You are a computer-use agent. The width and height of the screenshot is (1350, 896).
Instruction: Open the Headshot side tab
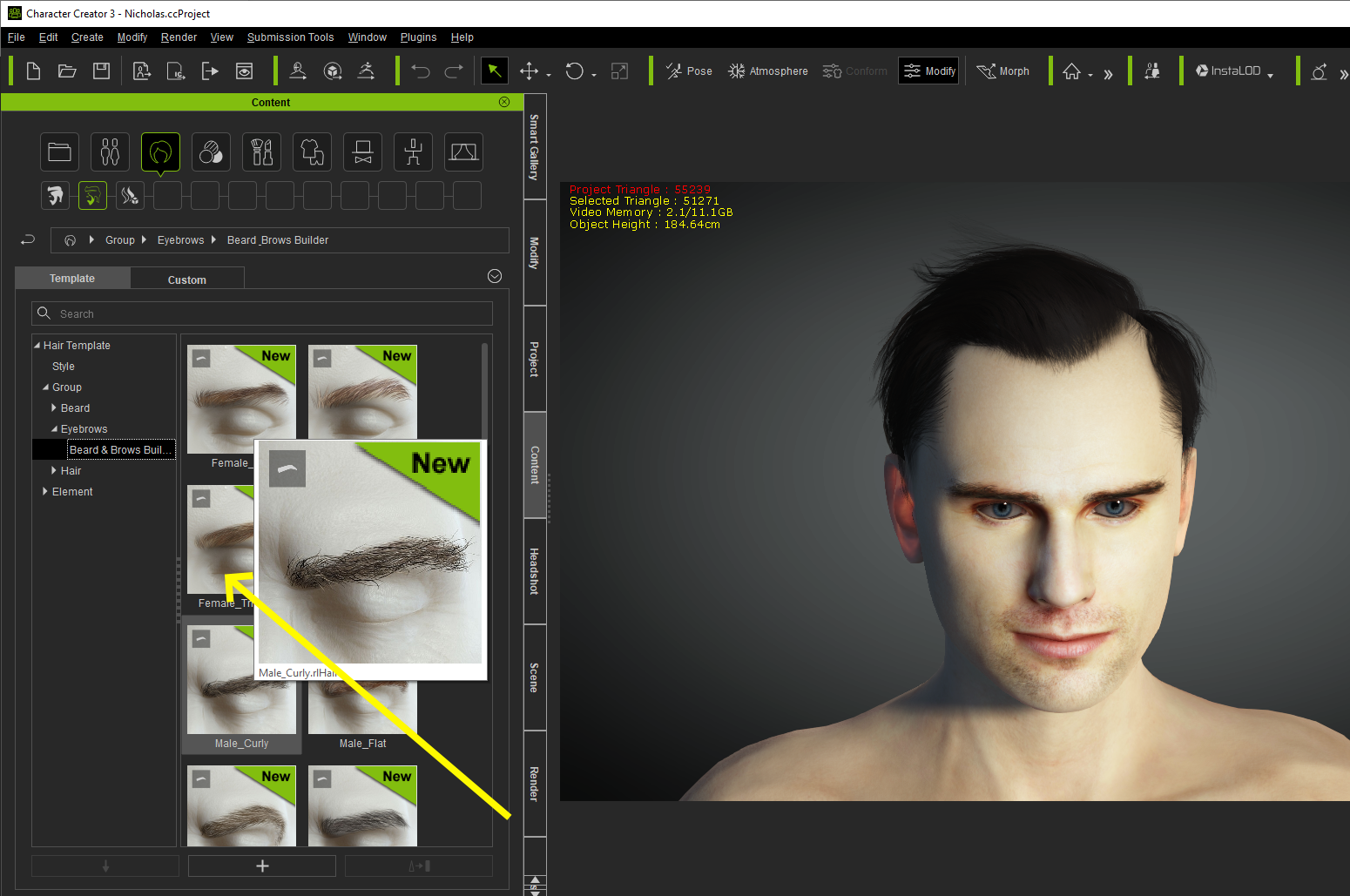click(x=535, y=571)
